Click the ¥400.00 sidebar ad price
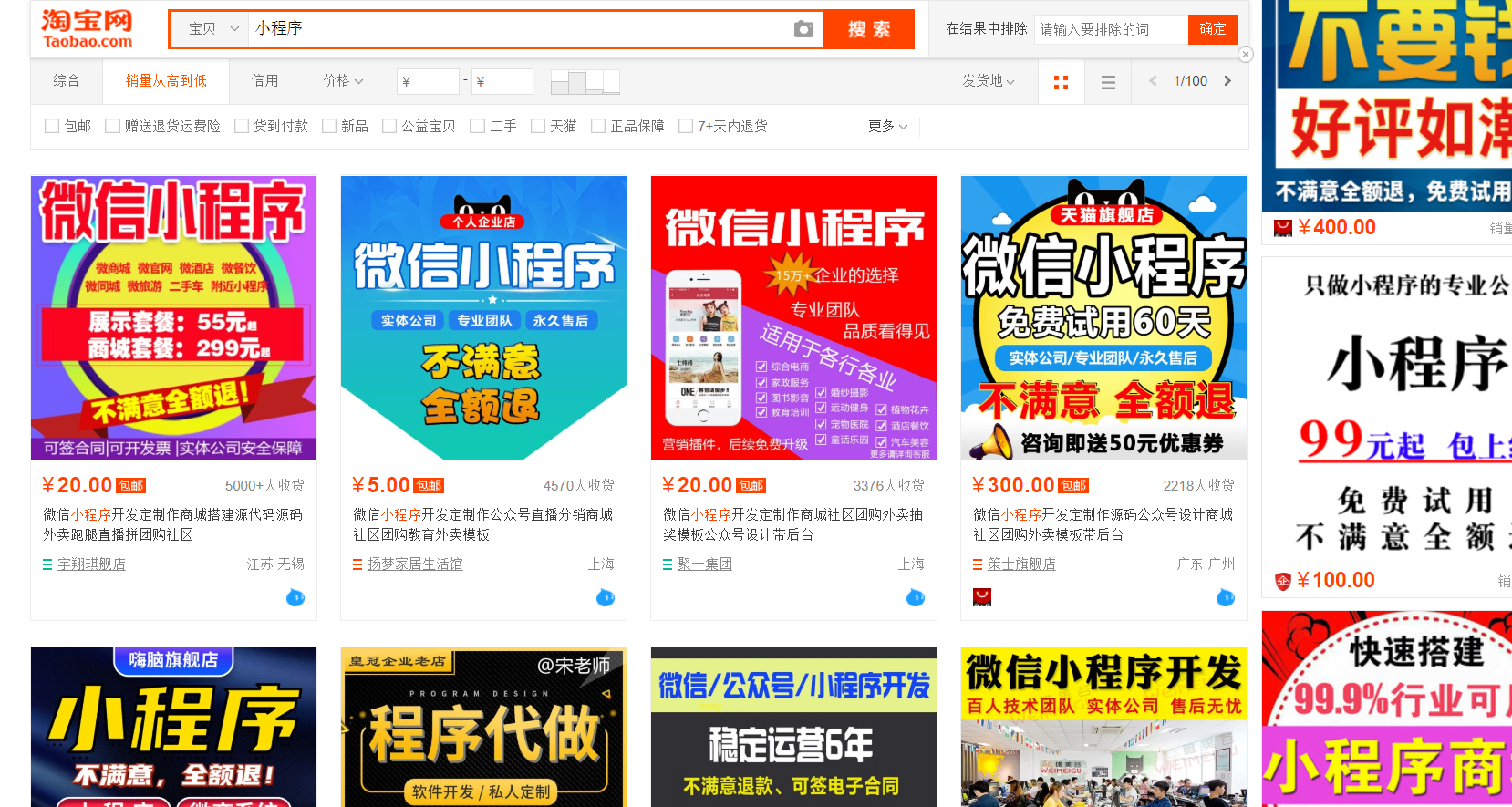Image resolution: width=1512 pixels, height=807 pixels. point(1337,228)
